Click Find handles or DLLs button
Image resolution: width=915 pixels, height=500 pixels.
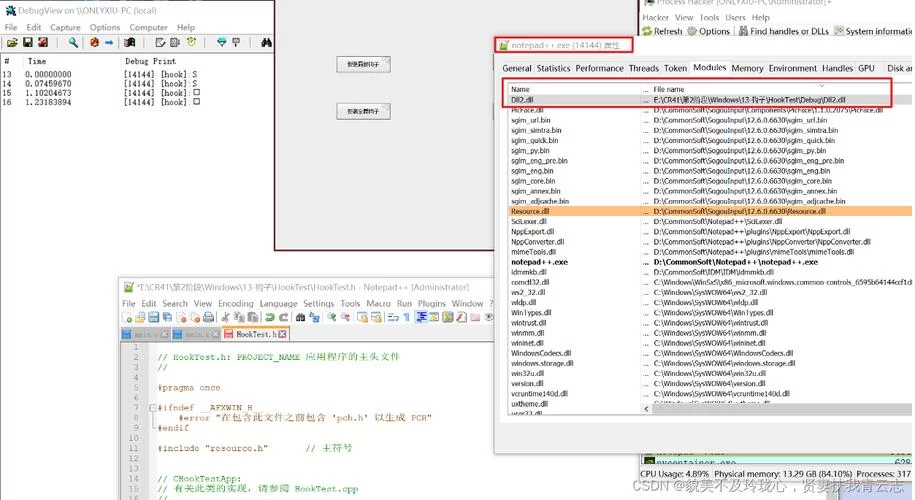pyautogui.click(x=784, y=31)
